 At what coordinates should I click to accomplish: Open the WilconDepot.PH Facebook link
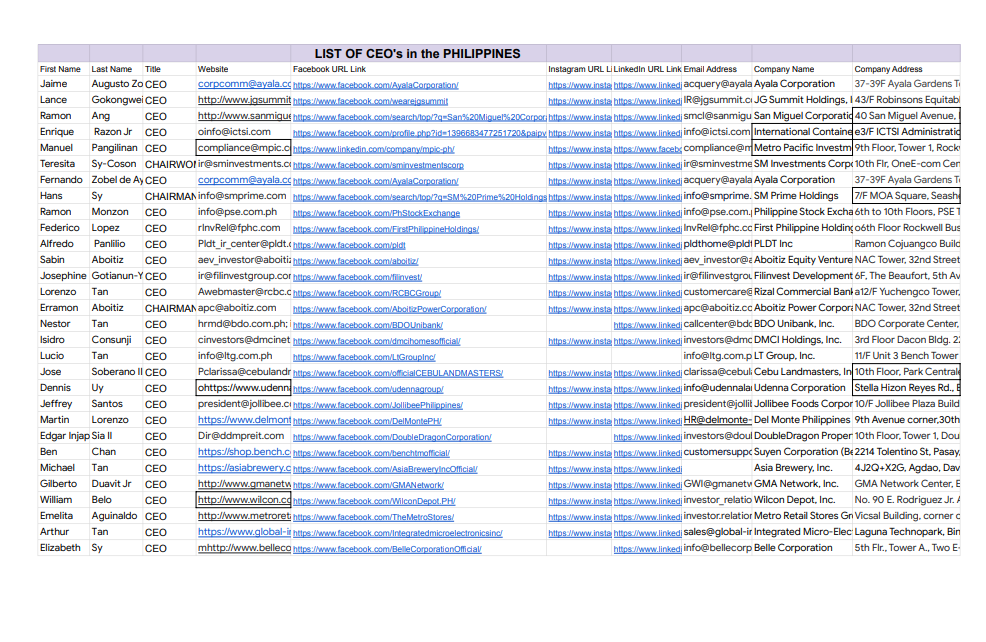[x=374, y=501]
